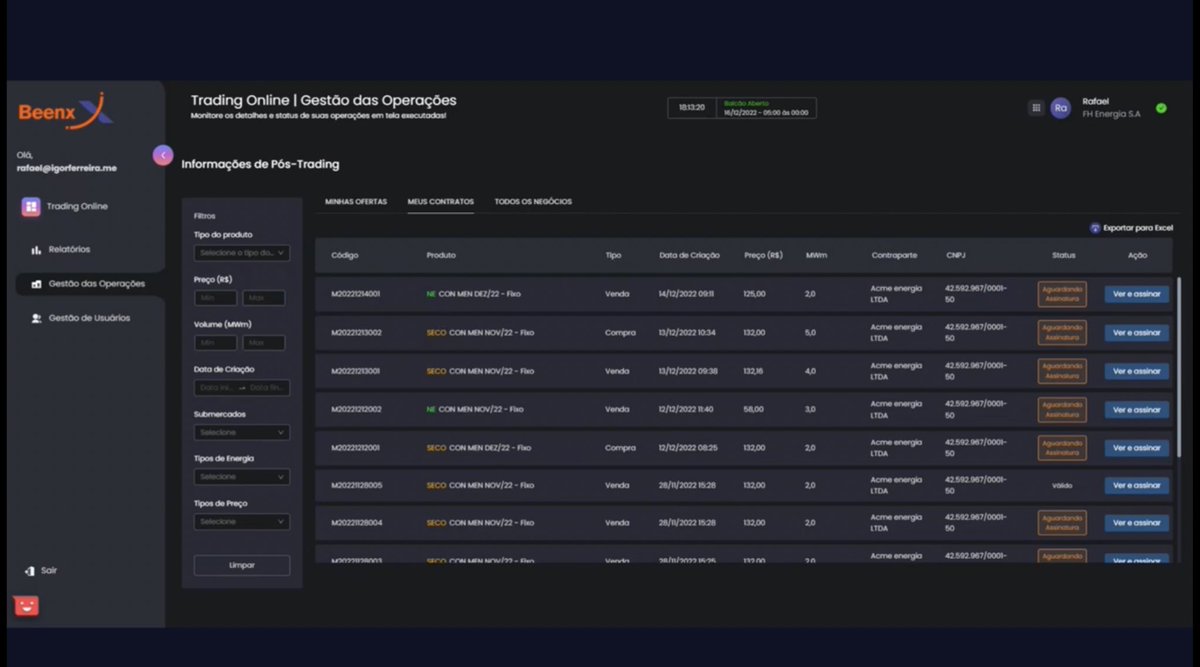Image resolution: width=1200 pixels, height=667 pixels.
Task: Click the Gestão de Usuários people icon
Action: pyautogui.click(x=36, y=318)
